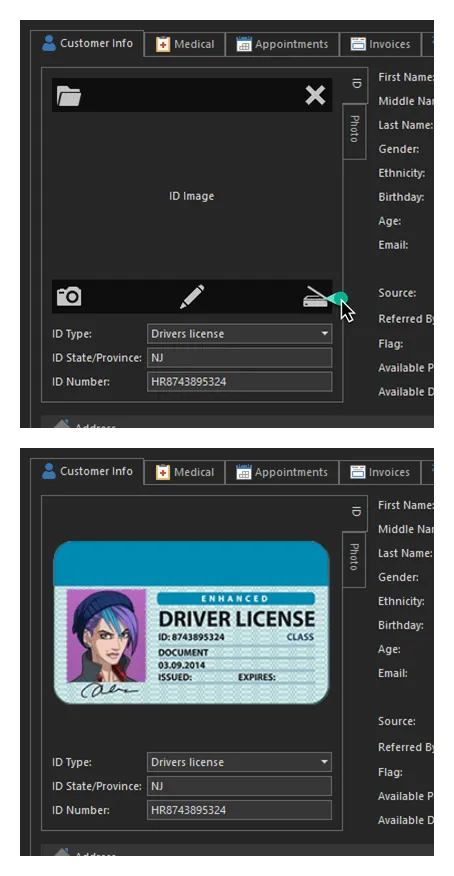Click Appointments calendar icon in lower window
The width and height of the screenshot is (454, 876).
(x=243, y=472)
